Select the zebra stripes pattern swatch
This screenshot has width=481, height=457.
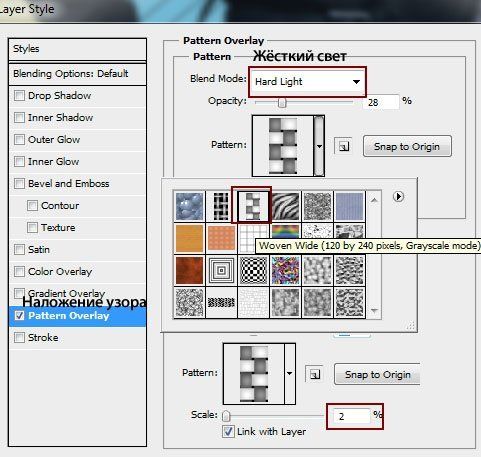click(285, 206)
